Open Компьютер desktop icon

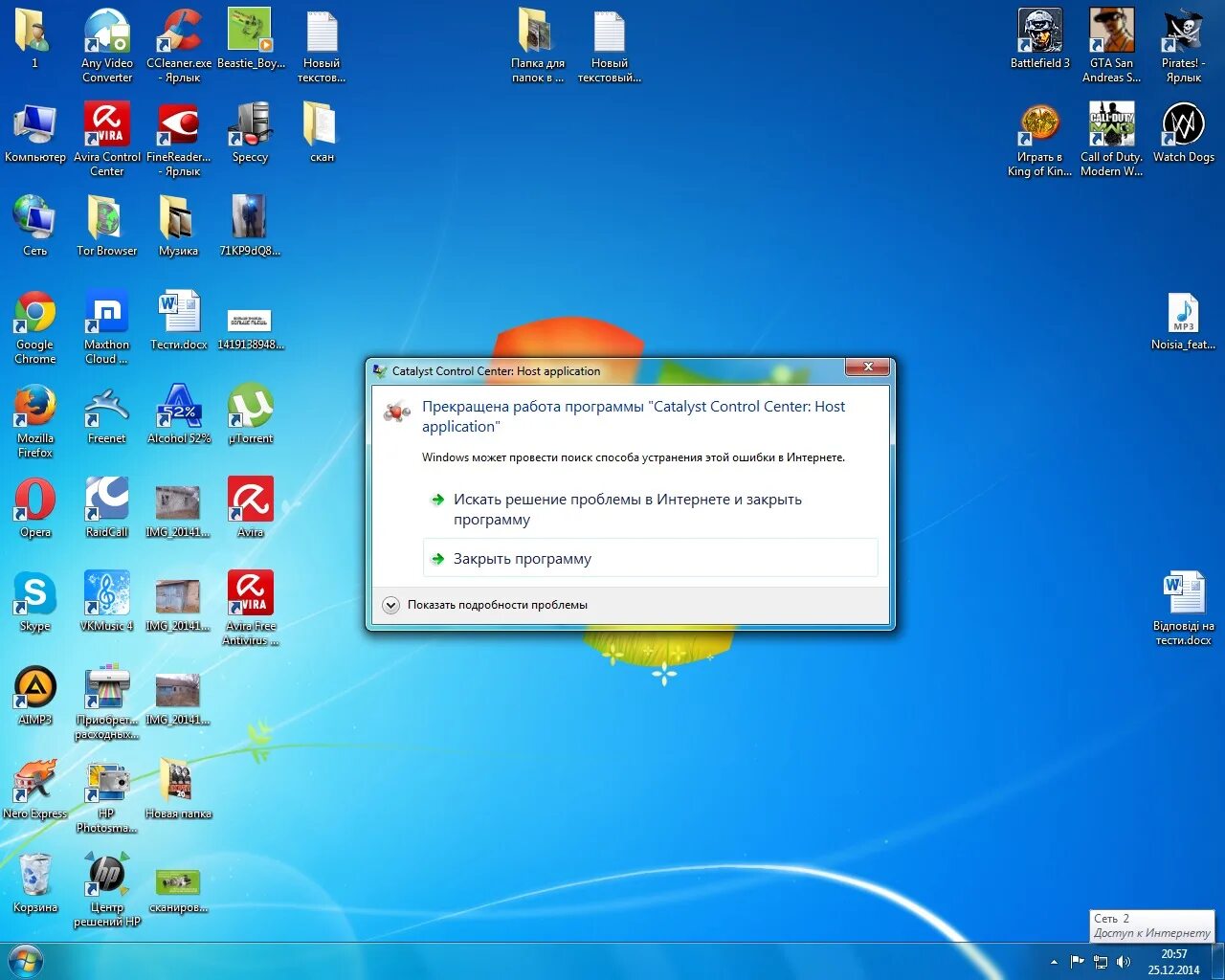pyautogui.click(x=35, y=132)
